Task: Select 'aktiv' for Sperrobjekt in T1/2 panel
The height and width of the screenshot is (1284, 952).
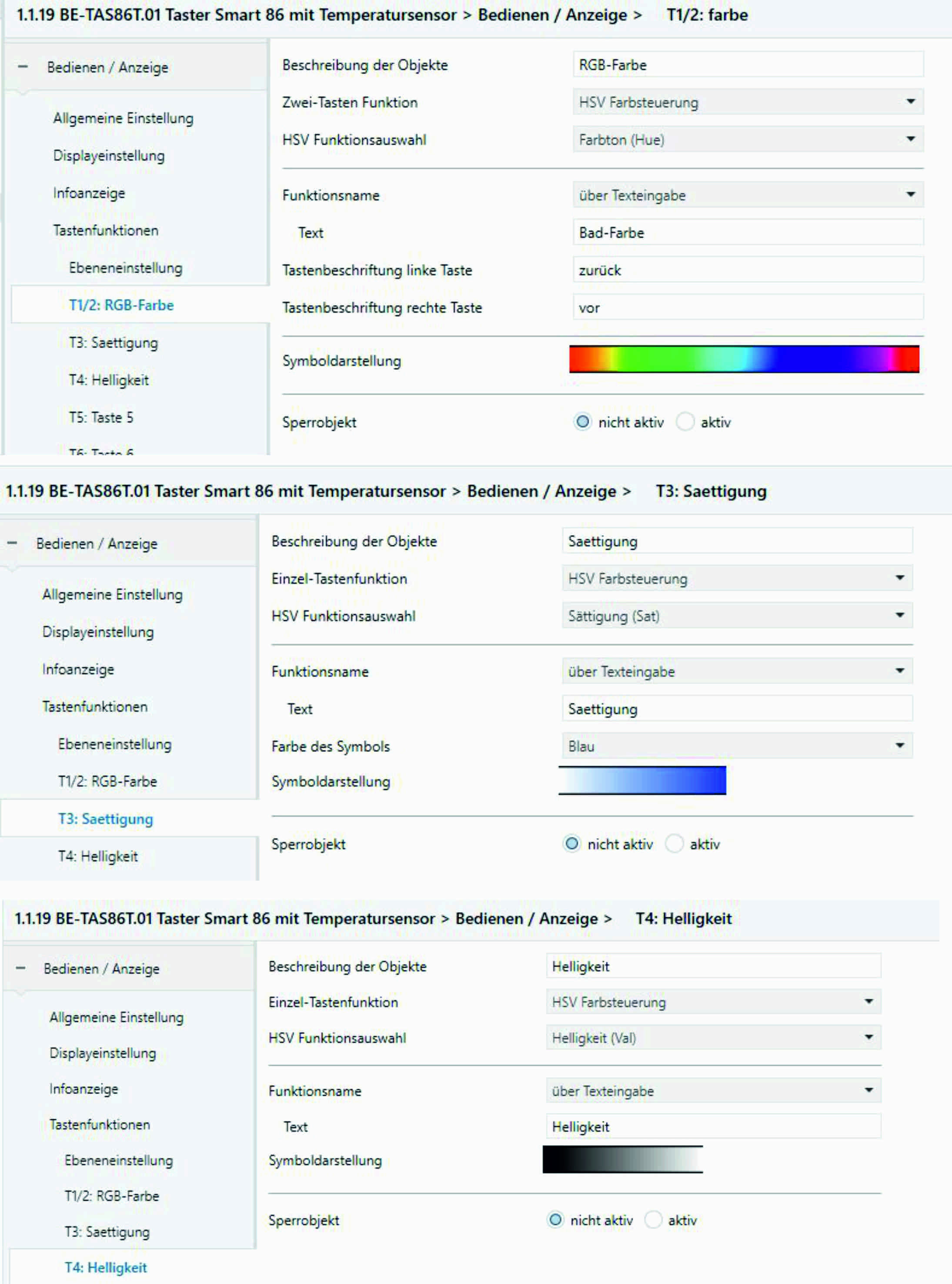Action: coord(685,422)
